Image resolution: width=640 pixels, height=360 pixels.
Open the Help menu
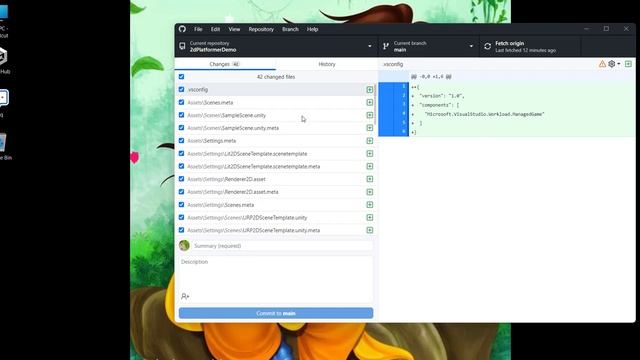coord(313,29)
